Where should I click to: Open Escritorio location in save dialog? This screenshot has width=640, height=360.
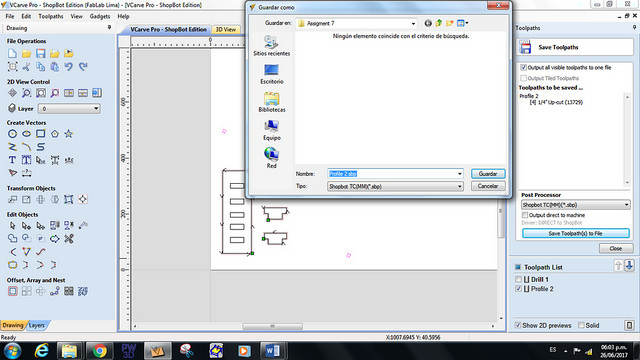click(x=271, y=74)
